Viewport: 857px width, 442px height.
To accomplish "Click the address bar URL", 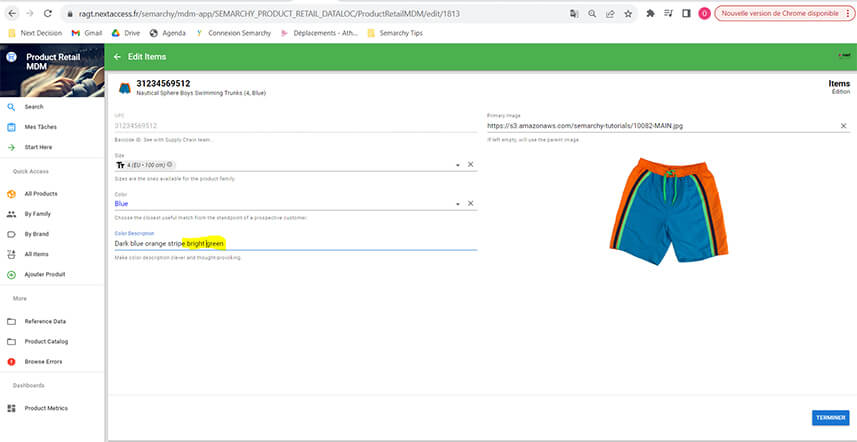I will point(269,14).
